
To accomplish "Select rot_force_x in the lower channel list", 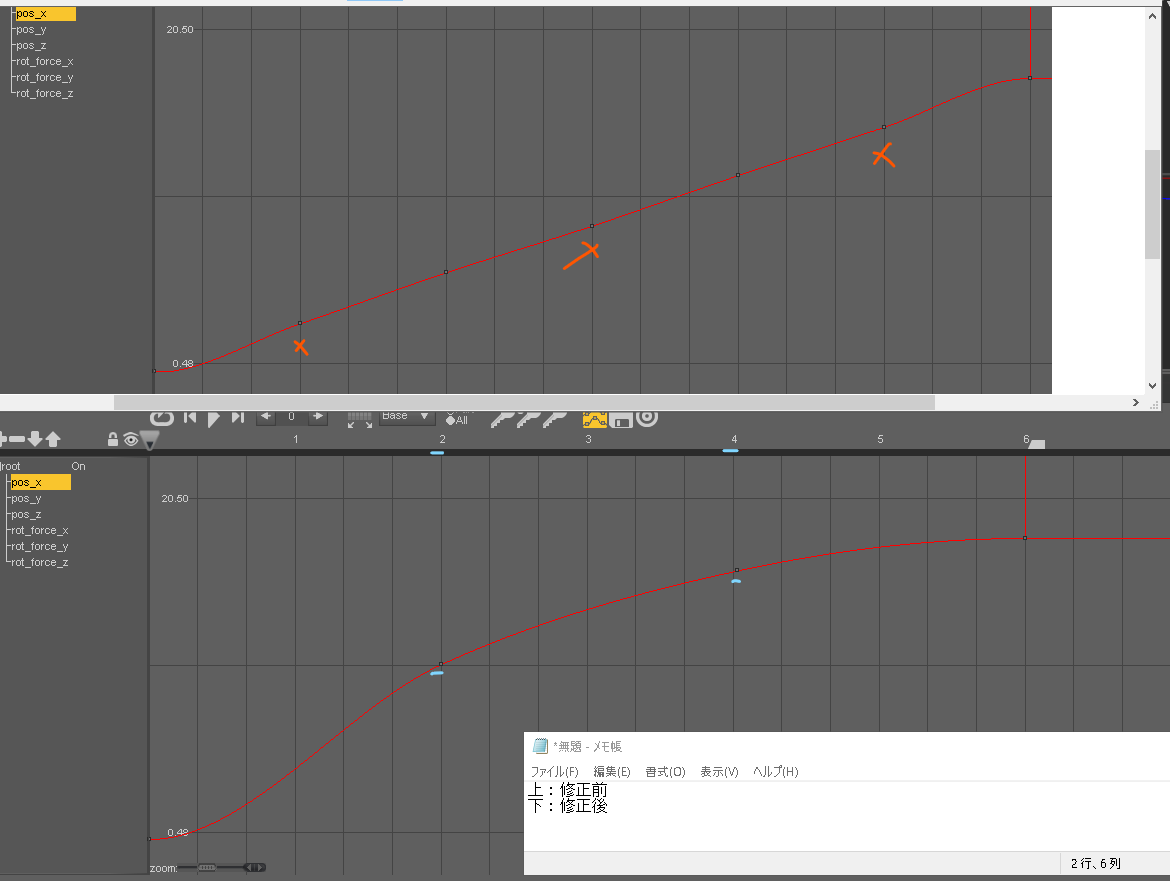I will [x=40, y=530].
